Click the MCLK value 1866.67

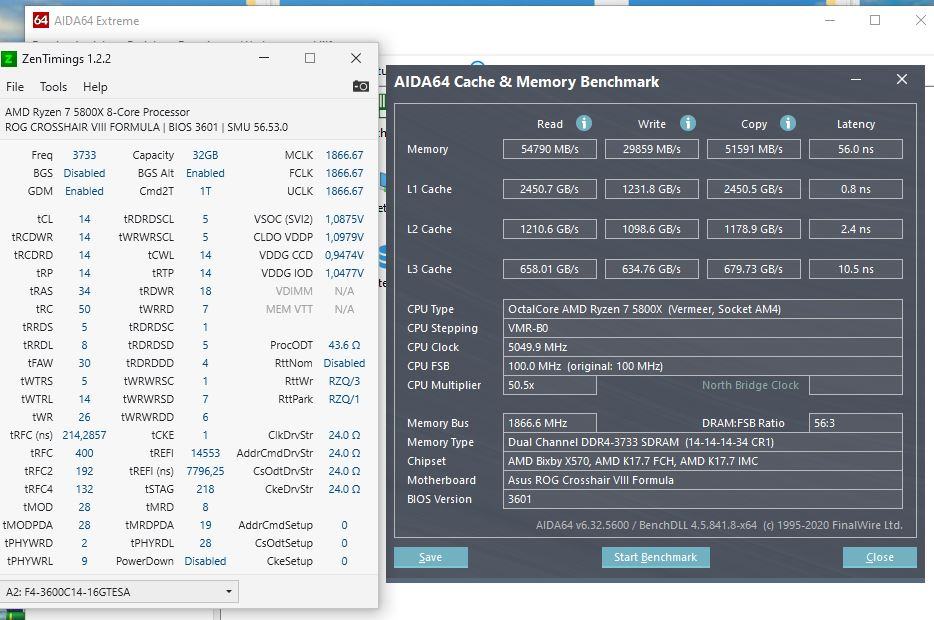[x=344, y=155]
